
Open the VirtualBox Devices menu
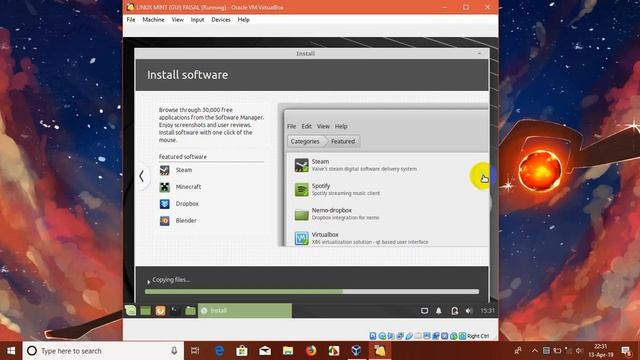pyautogui.click(x=221, y=20)
